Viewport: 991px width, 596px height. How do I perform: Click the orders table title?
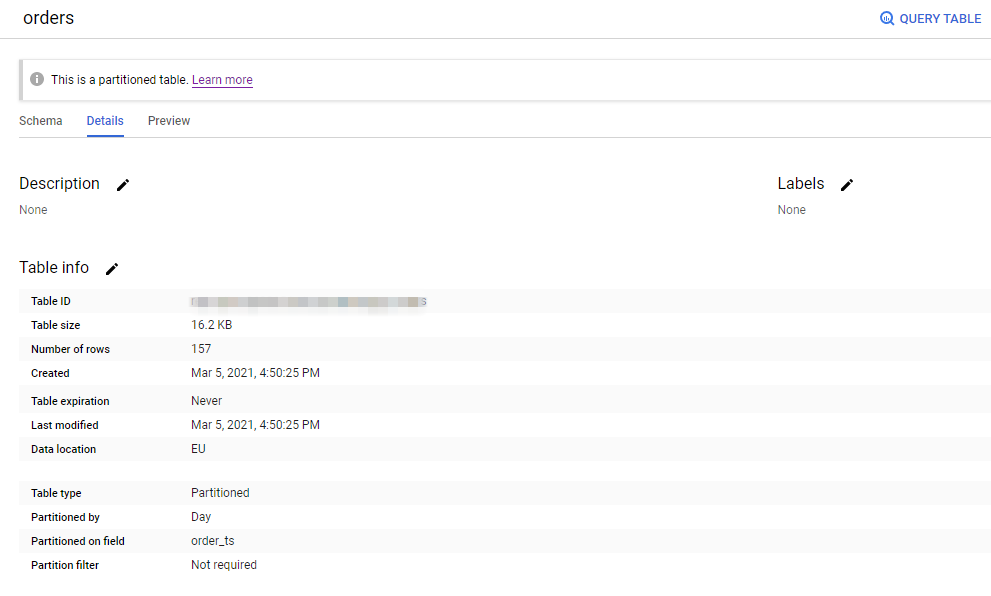(x=49, y=18)
